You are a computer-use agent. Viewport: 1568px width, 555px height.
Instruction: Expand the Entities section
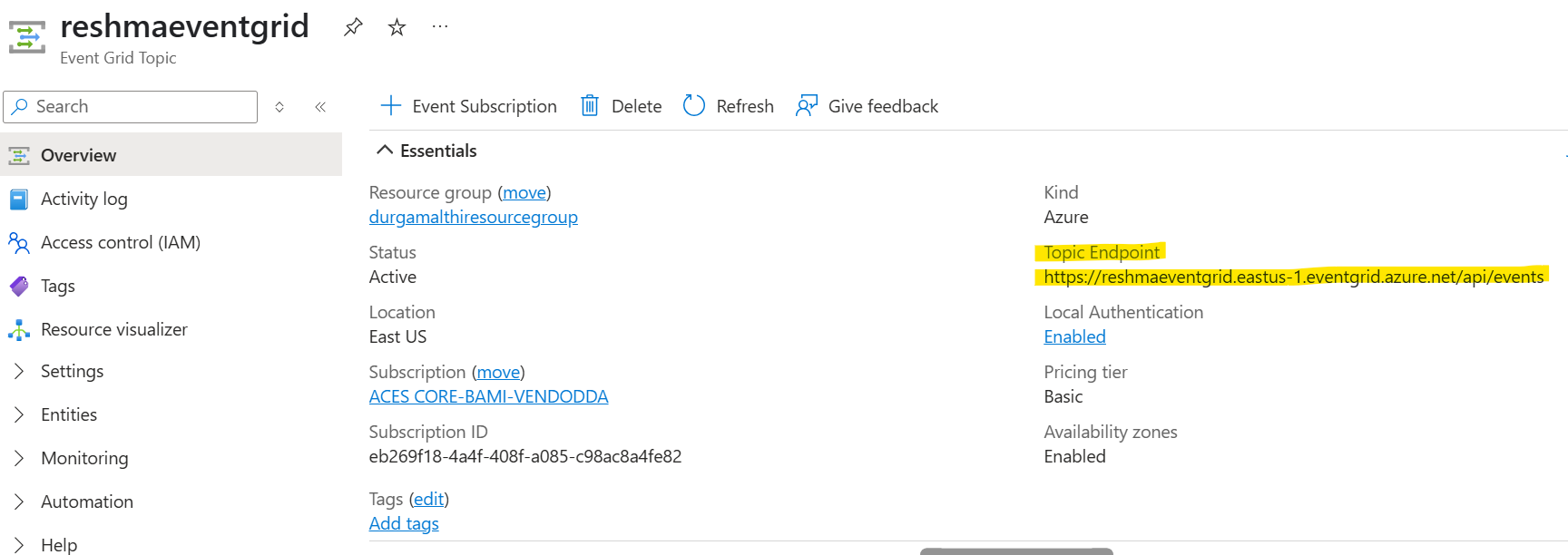(171, 414)
